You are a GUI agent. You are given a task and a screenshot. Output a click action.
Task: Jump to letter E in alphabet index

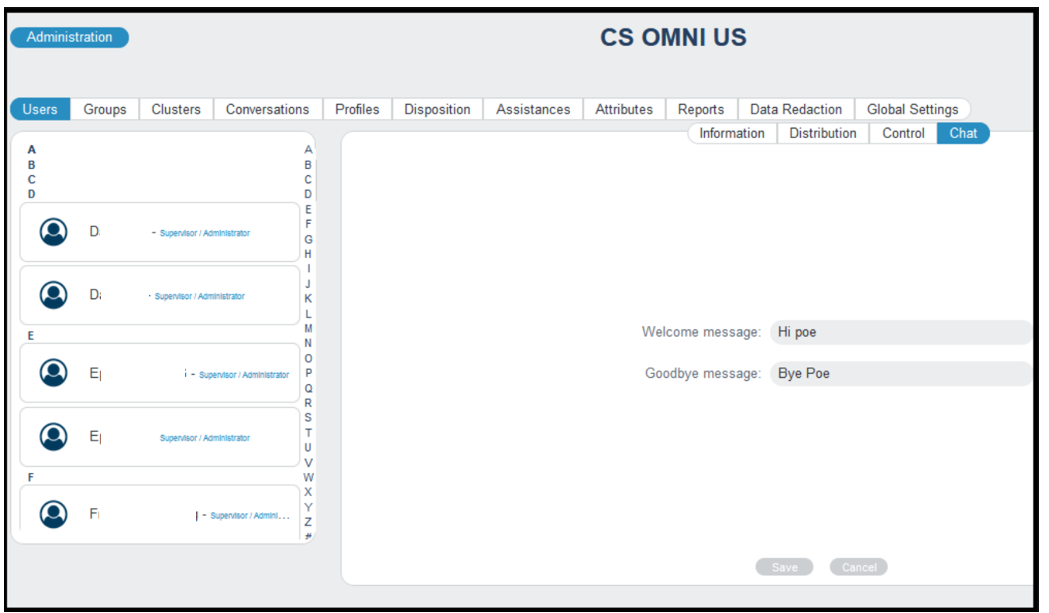pyautogui.click(x=308, y=209)
